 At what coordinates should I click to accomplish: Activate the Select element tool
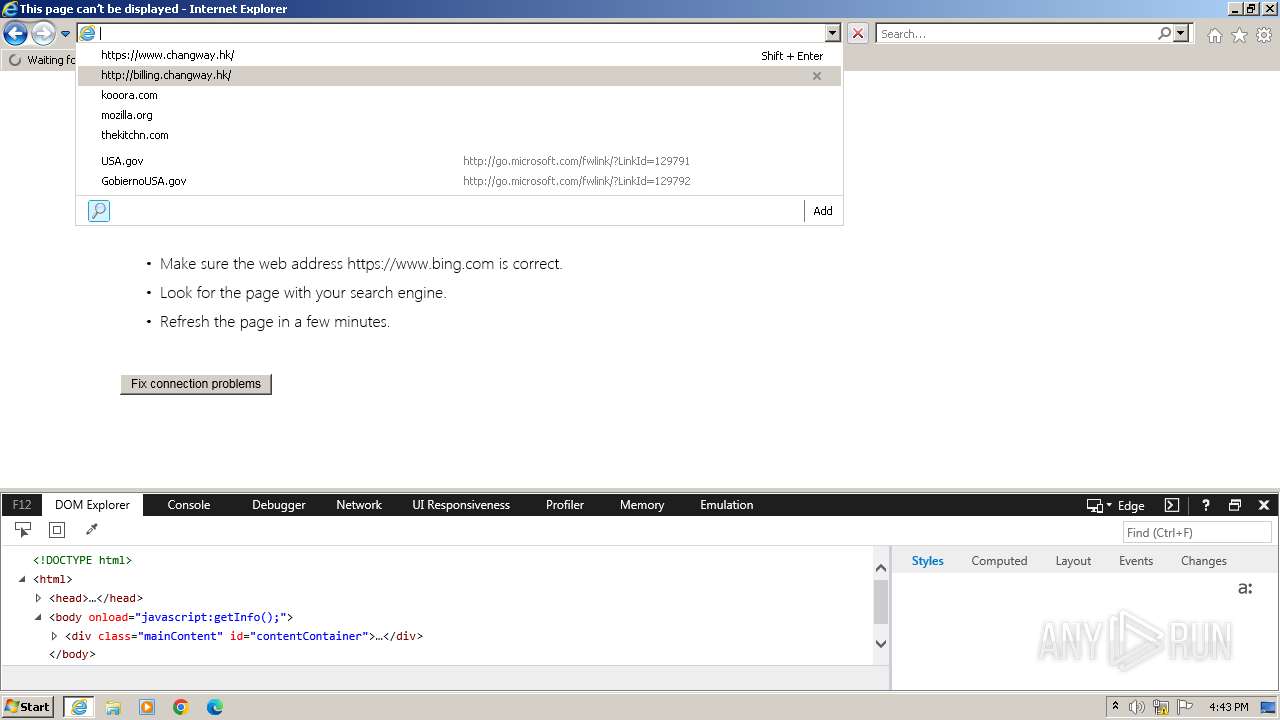(23, 530)
